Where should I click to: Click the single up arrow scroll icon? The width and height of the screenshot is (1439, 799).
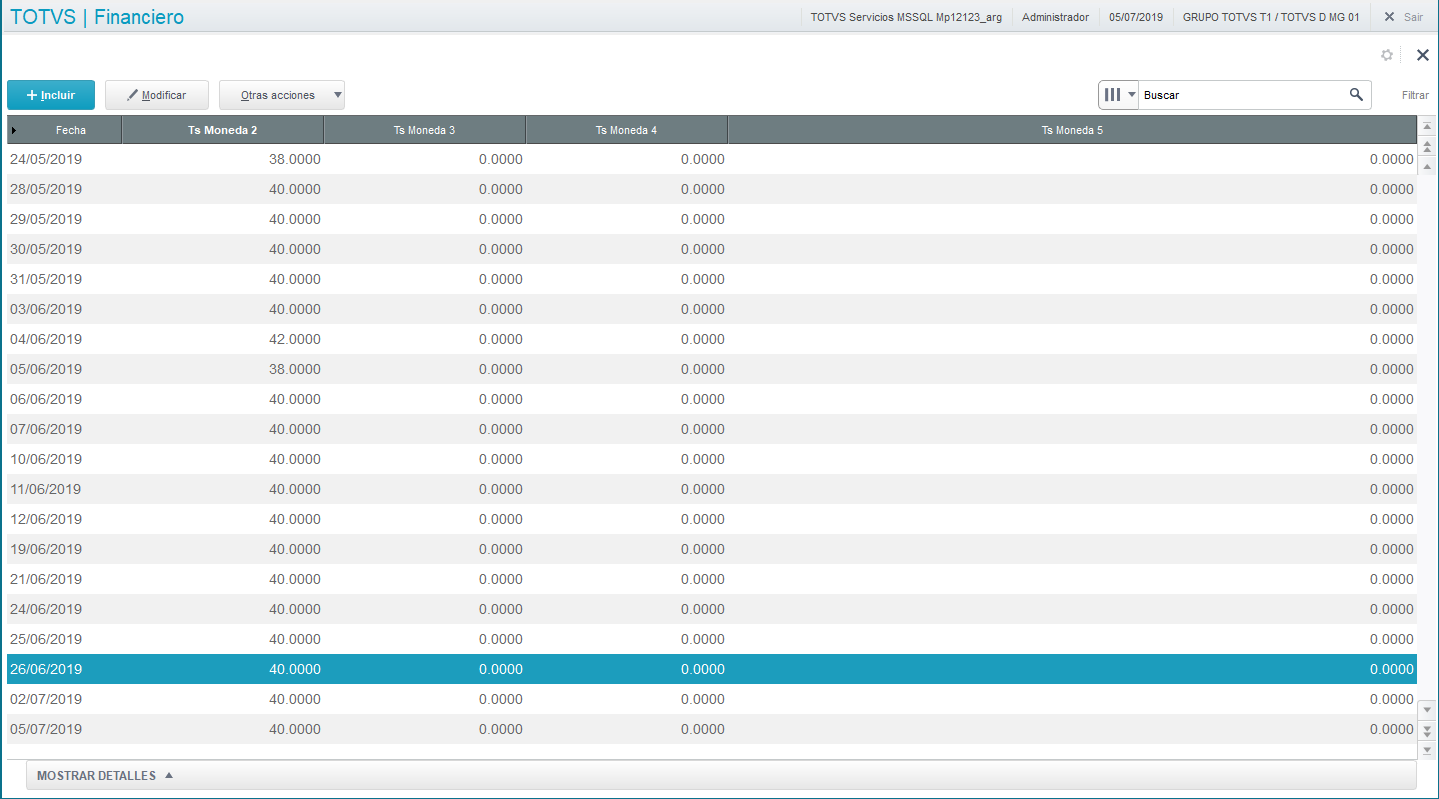[x=1427, y=166]
